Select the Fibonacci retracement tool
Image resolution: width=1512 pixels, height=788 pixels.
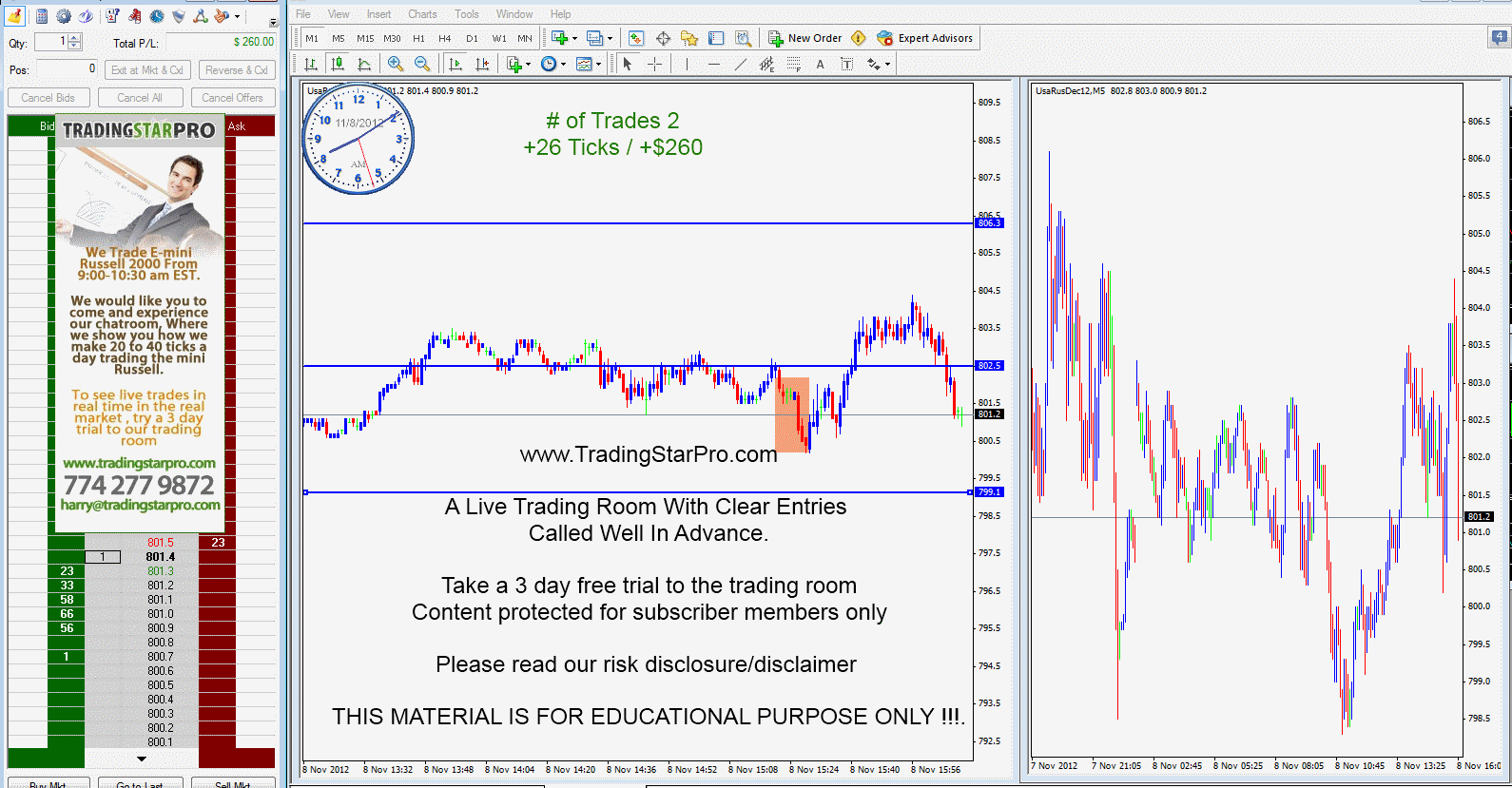(794, 64)
